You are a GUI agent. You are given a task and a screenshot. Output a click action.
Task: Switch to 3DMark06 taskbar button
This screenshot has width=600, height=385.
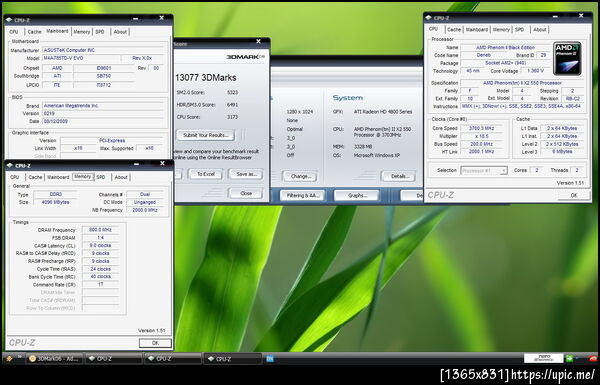54,359
